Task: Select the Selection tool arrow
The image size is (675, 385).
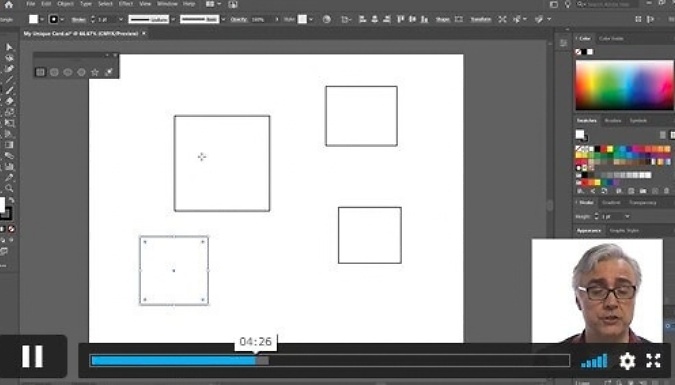Action: 9,47
